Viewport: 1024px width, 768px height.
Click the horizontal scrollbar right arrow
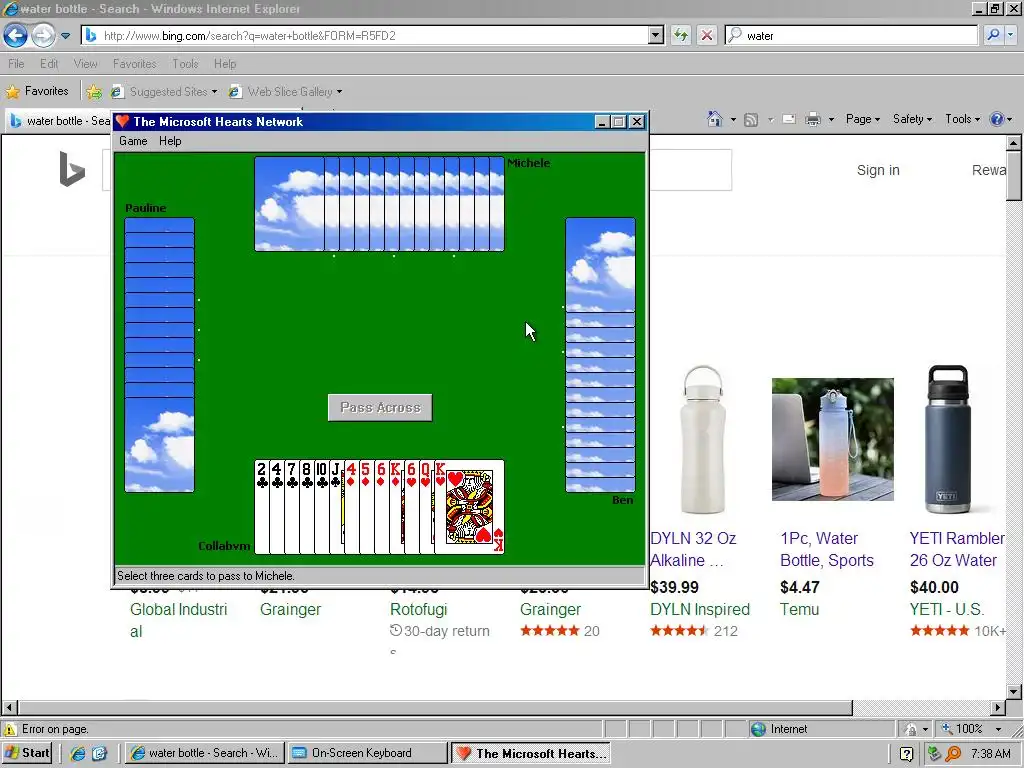998,707
